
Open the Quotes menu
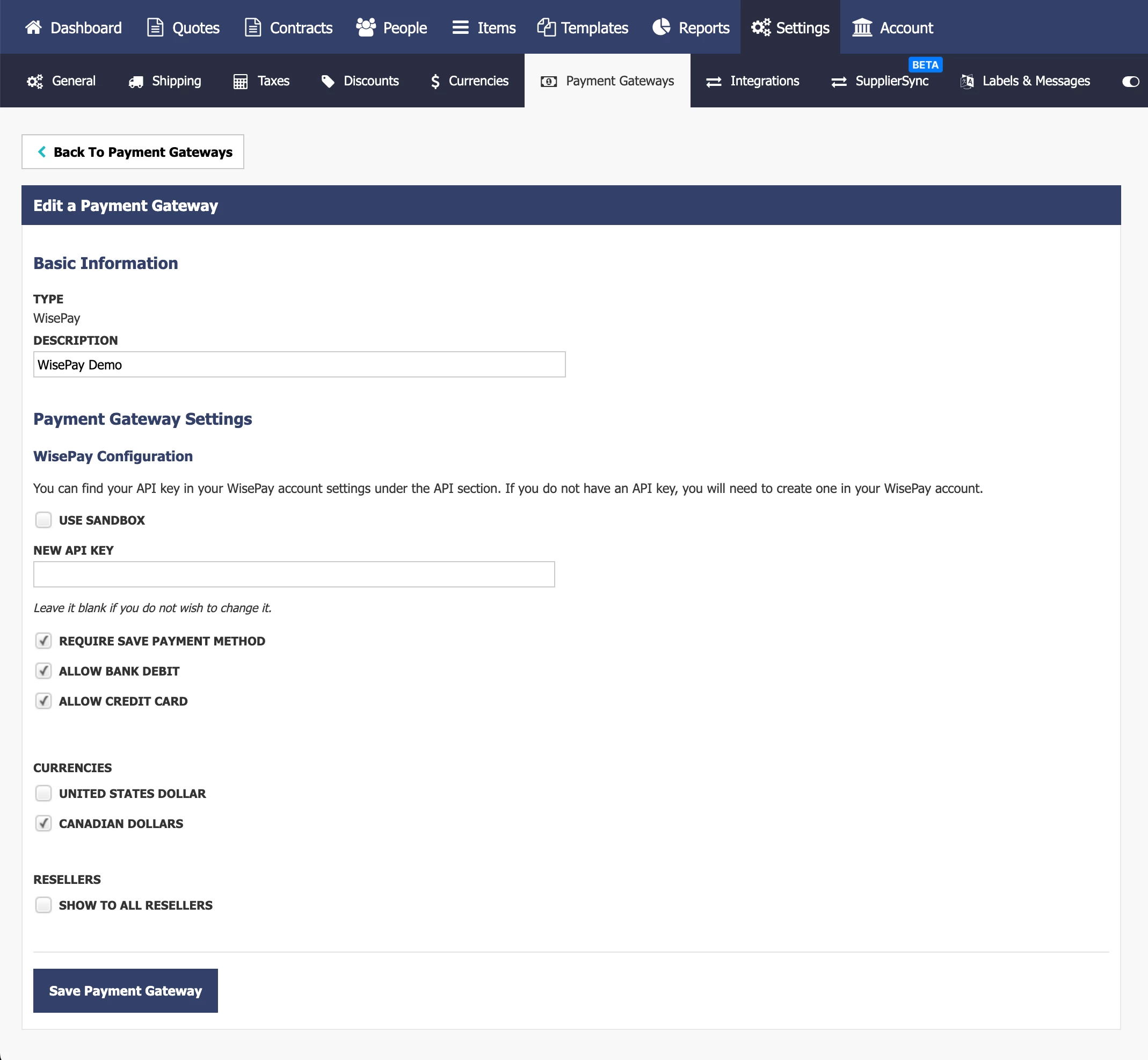(x=184, y=27)
